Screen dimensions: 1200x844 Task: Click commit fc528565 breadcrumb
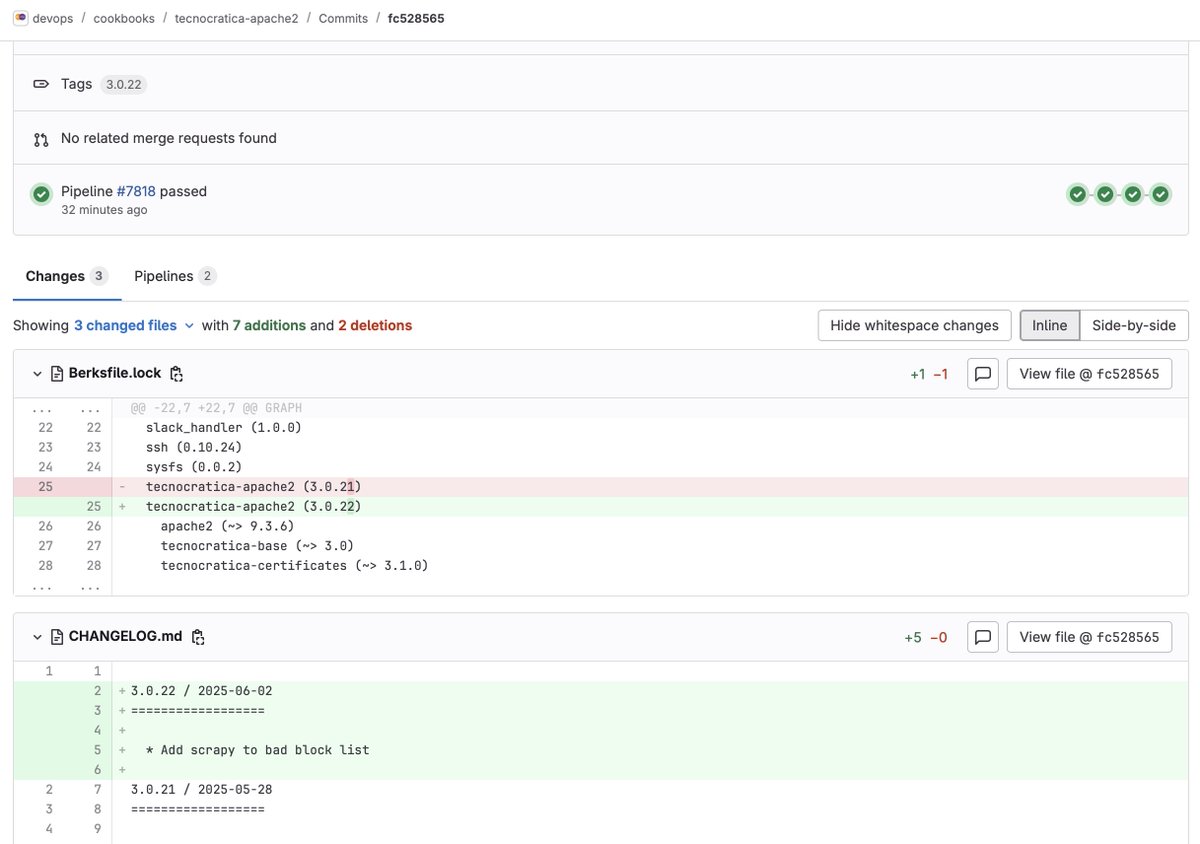416,18
